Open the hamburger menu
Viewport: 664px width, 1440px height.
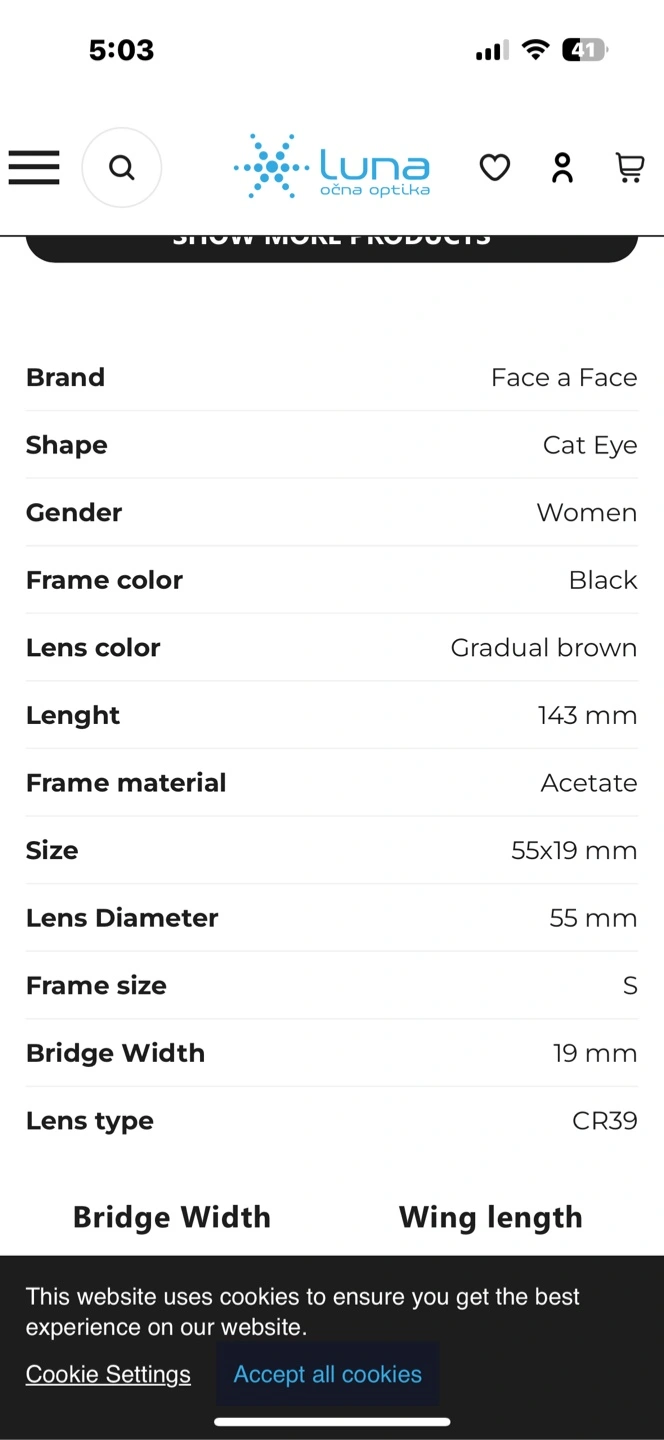[34, 167]
